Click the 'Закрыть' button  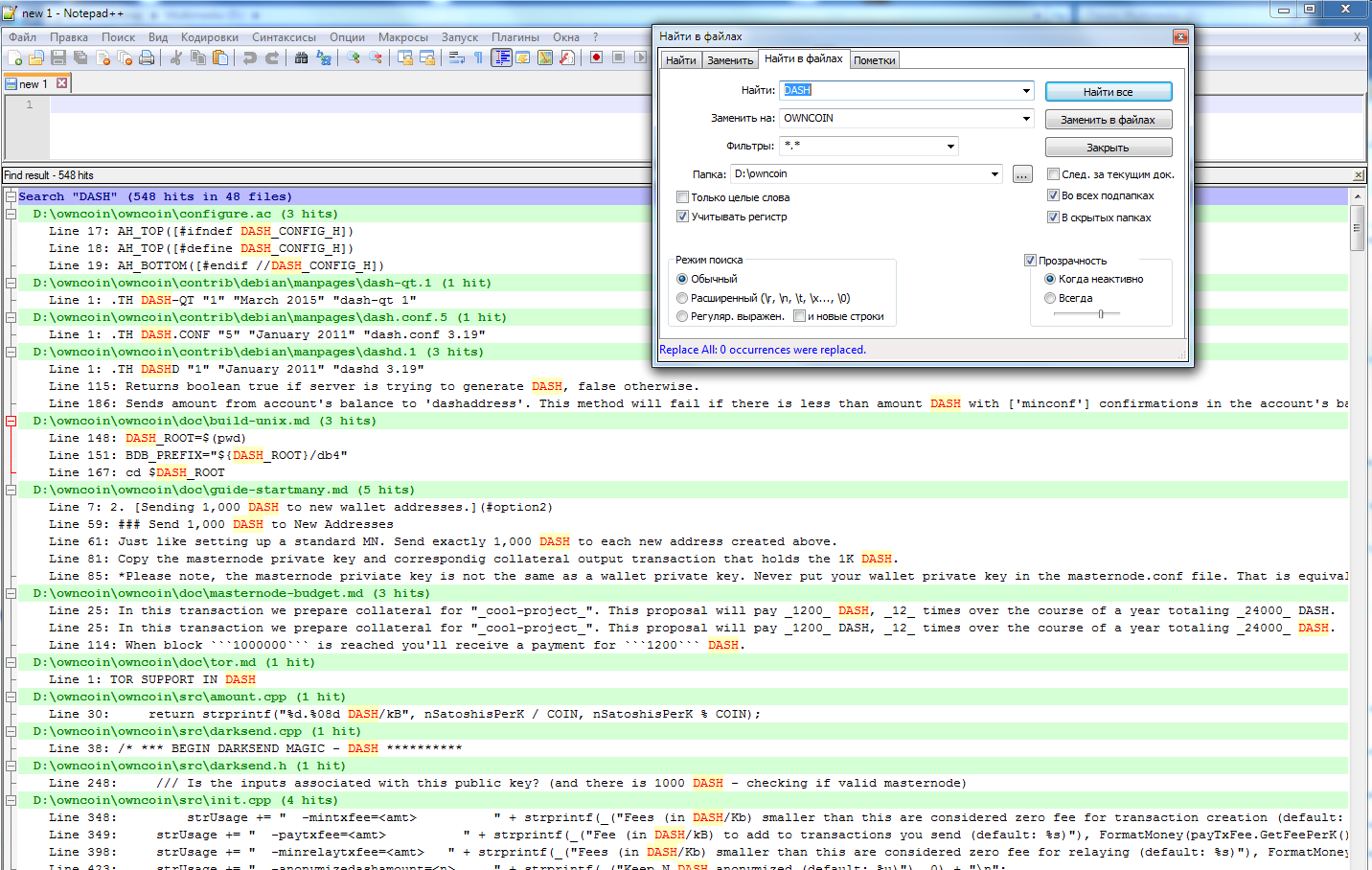(1109, 148)
